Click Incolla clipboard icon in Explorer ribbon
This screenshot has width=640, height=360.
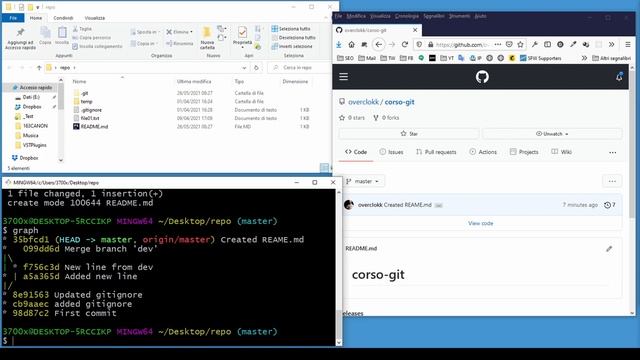62,33
